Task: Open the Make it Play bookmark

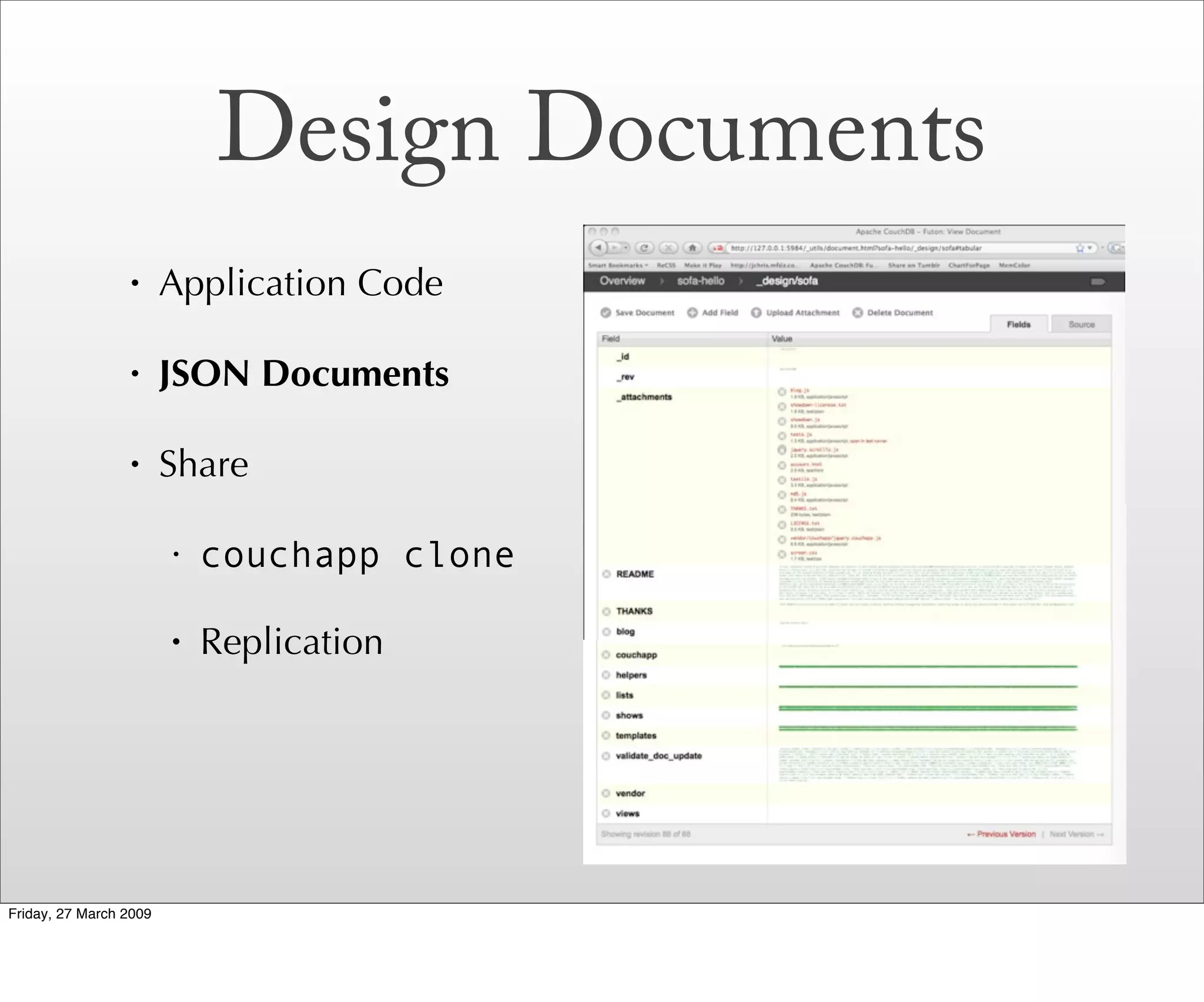Action: click(703, 265)
